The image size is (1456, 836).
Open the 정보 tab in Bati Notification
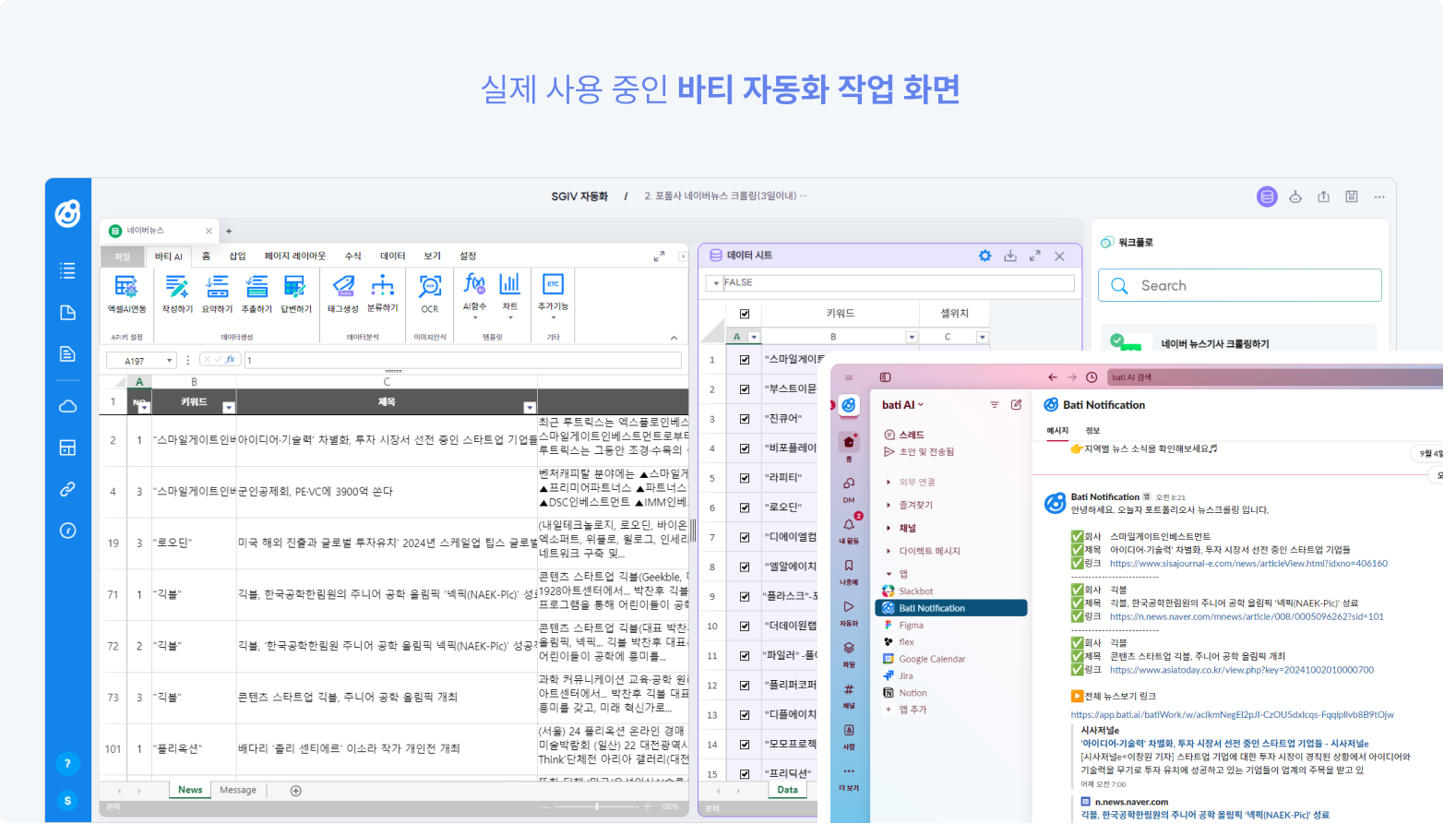pos(1092,431)
